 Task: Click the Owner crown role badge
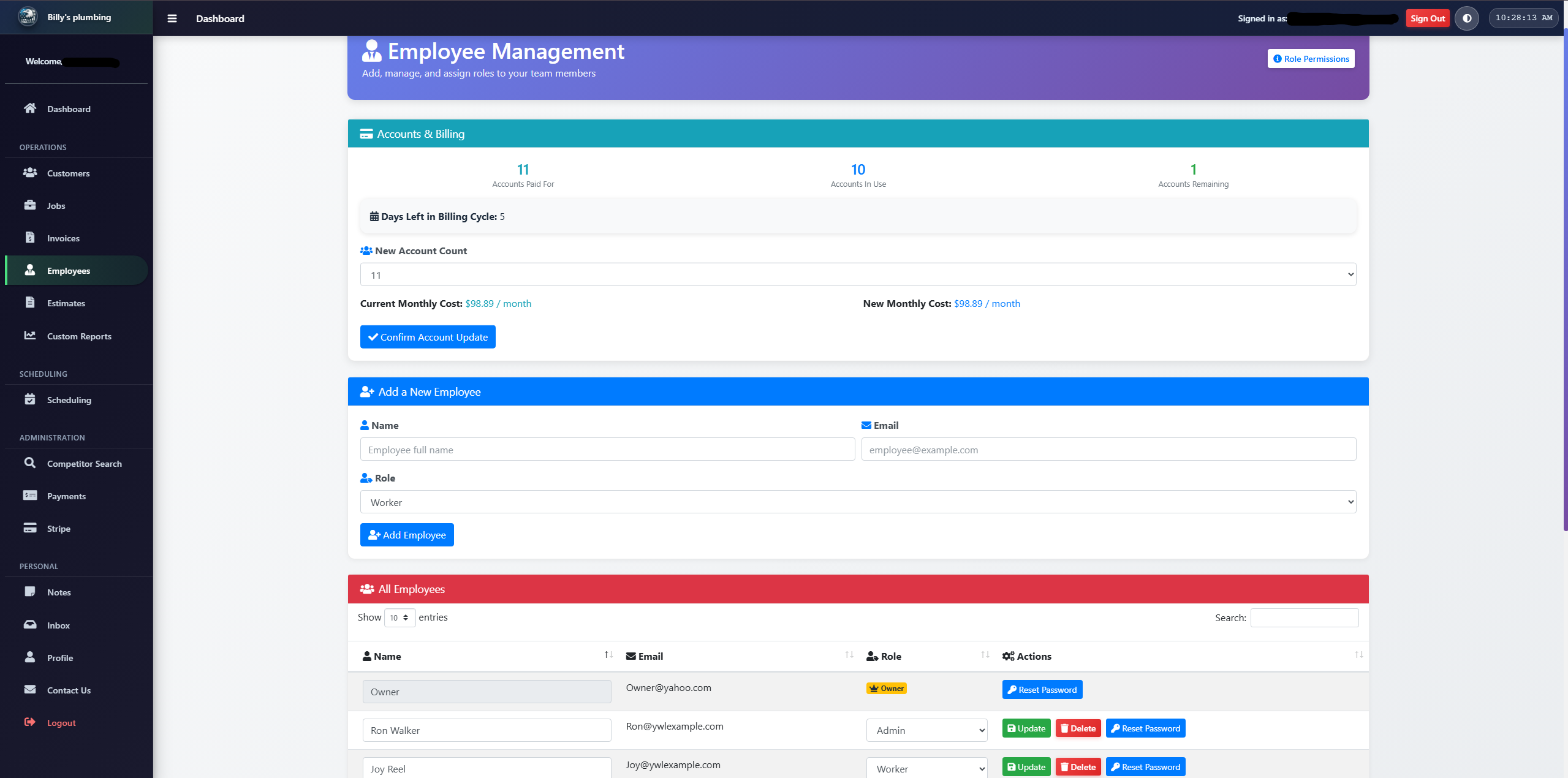[887, 689]
